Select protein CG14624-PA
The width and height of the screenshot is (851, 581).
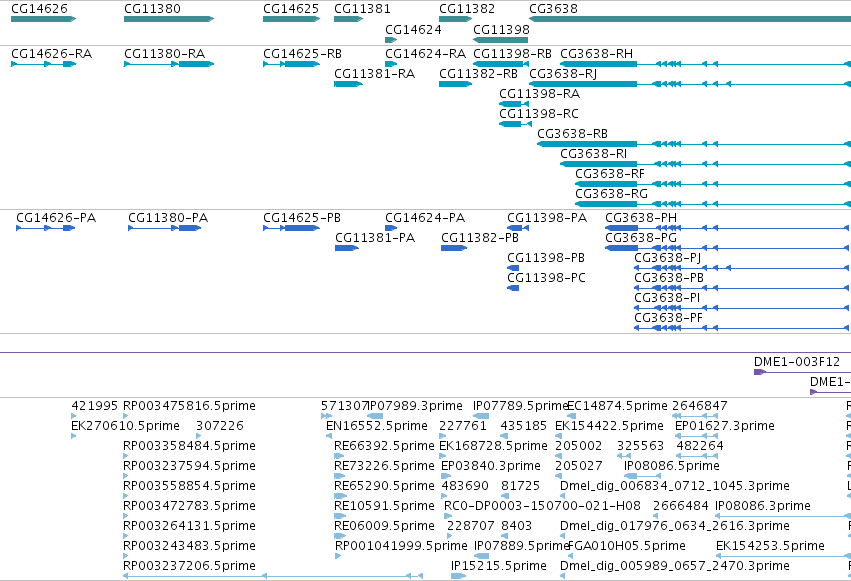(x=391, y=228)
